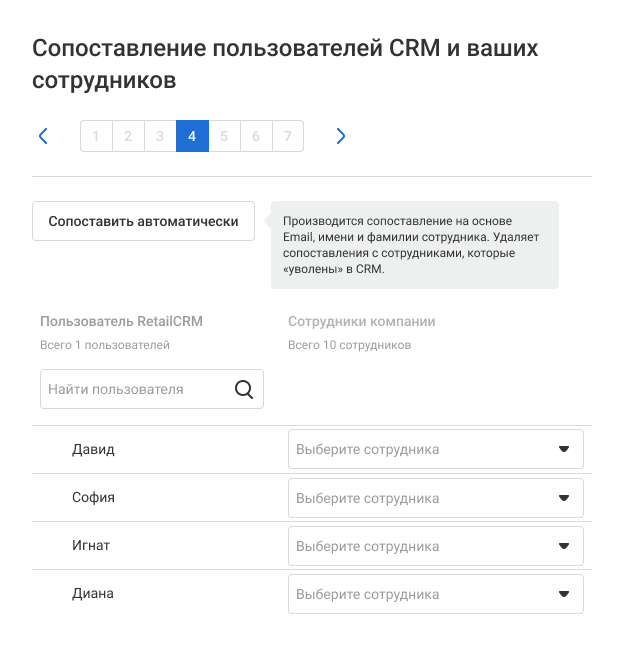Choose employee for Диана dropdown
This screenshot has height=649, width=624.
435,594
